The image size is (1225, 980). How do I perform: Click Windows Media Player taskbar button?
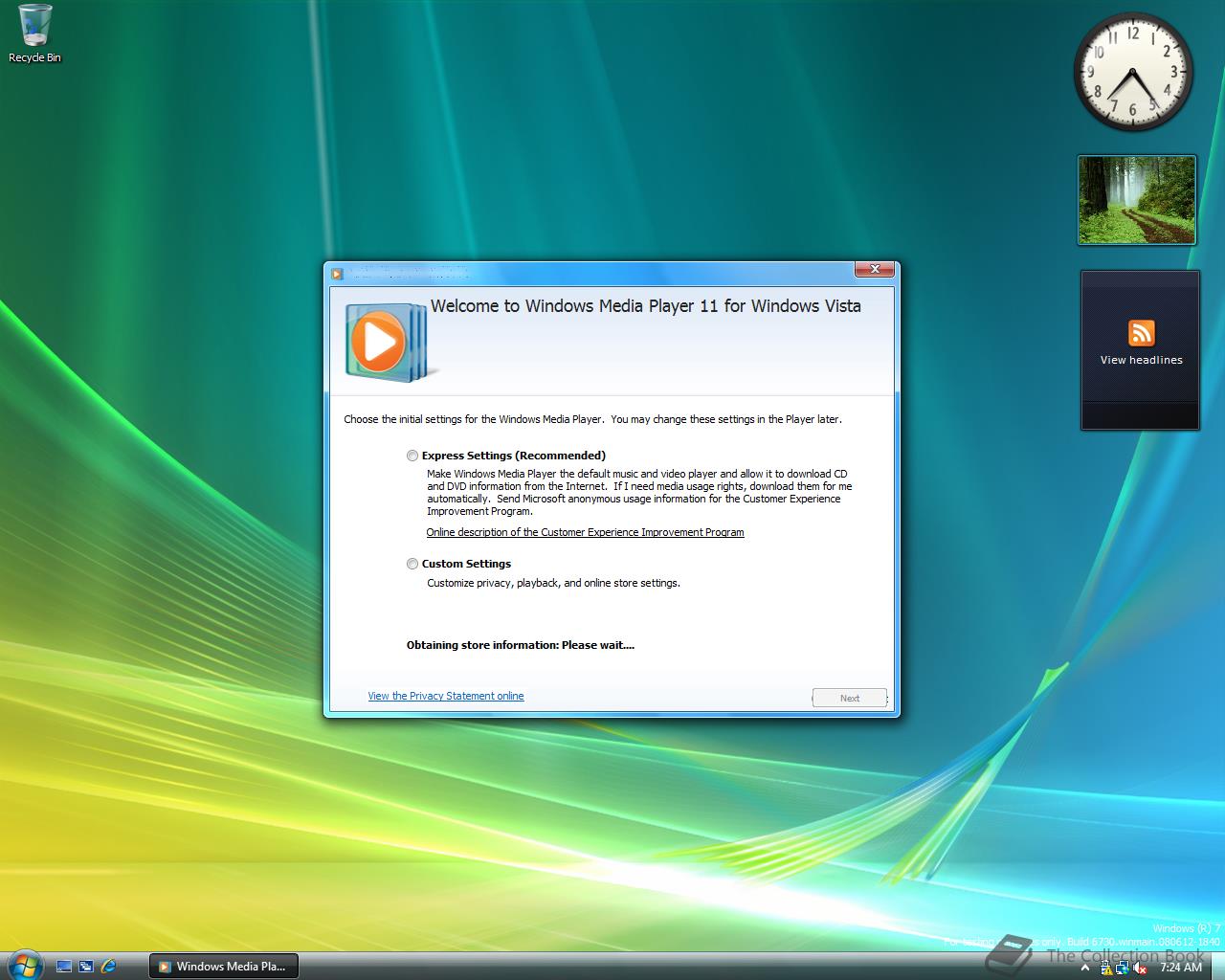click(x=223, y=967)
